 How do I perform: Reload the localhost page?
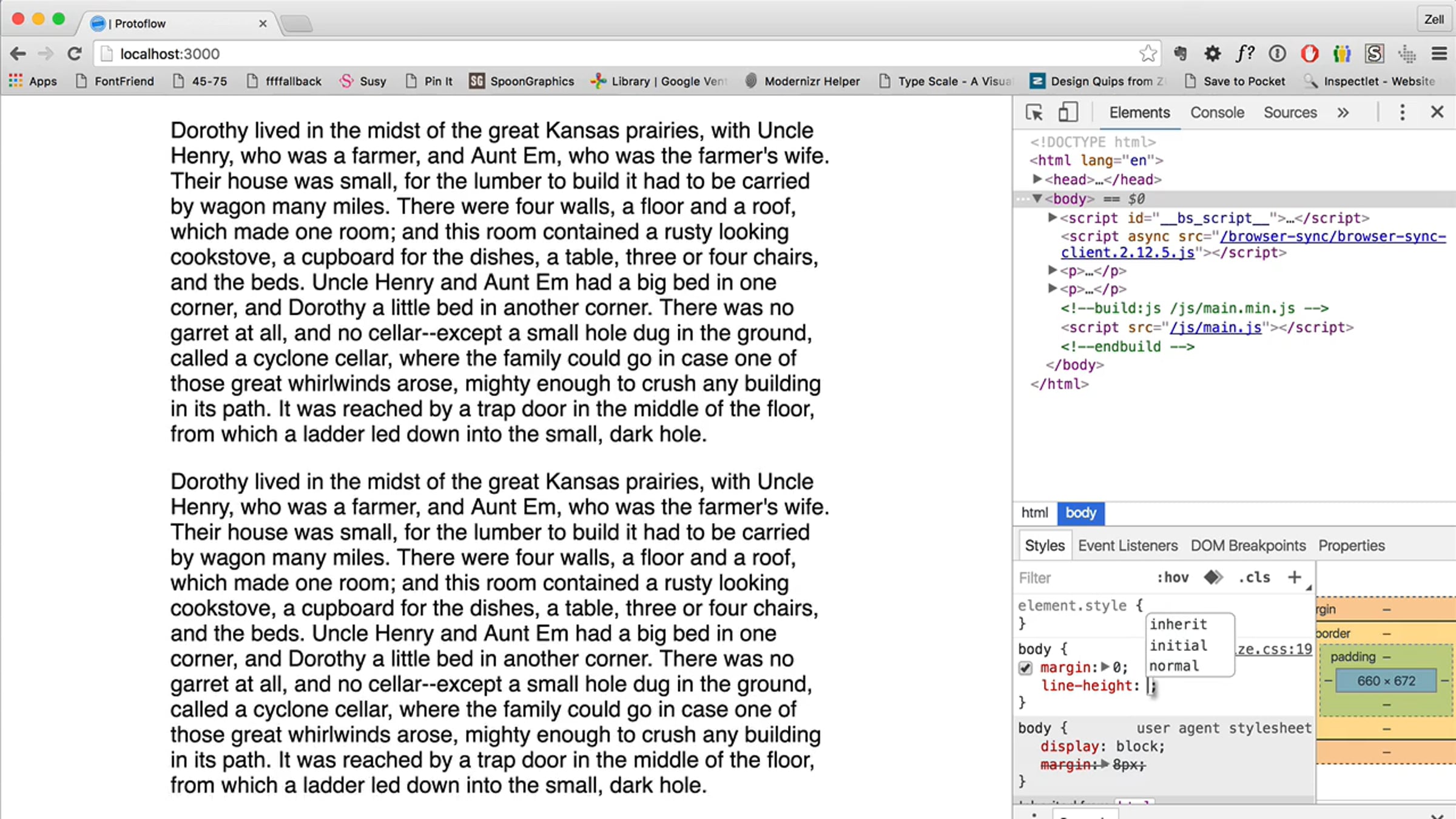[x=75, y=54]
